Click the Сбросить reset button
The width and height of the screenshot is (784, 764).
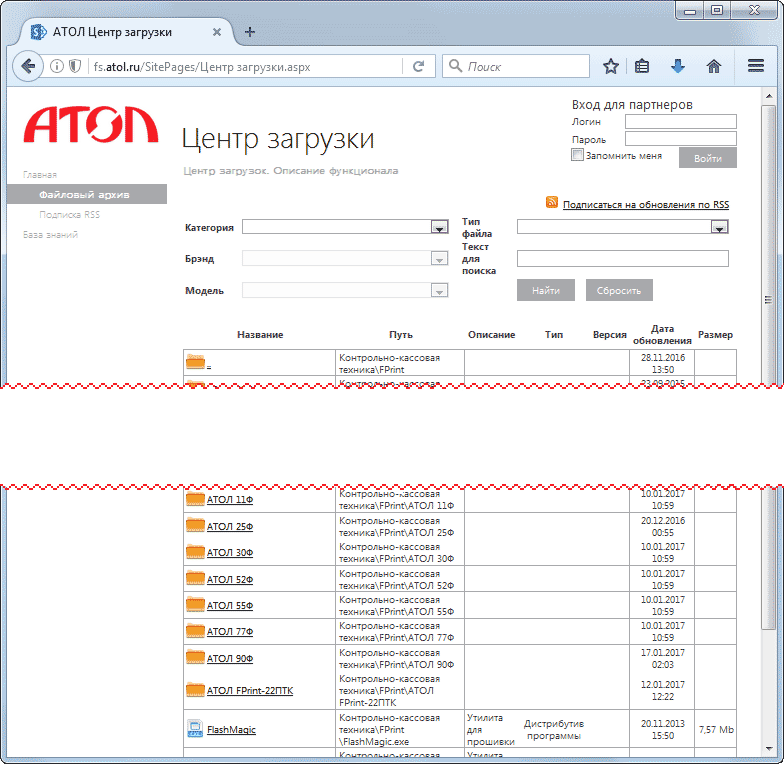coord(619,290)
